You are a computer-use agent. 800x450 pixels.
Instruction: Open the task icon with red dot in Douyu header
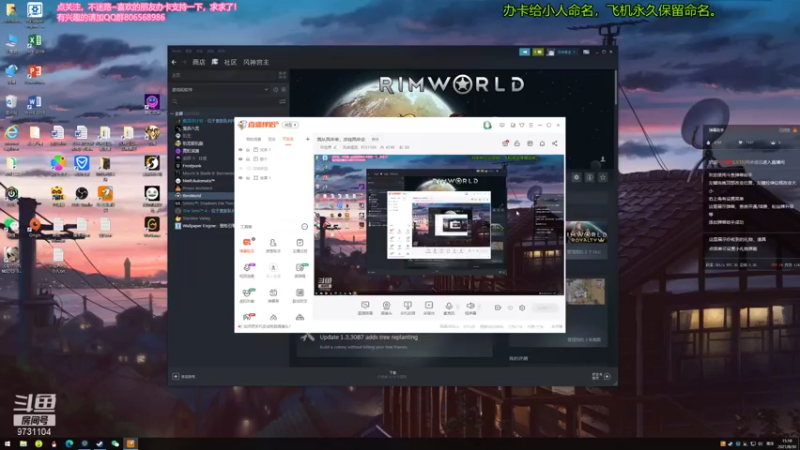(x=505, y=143)
